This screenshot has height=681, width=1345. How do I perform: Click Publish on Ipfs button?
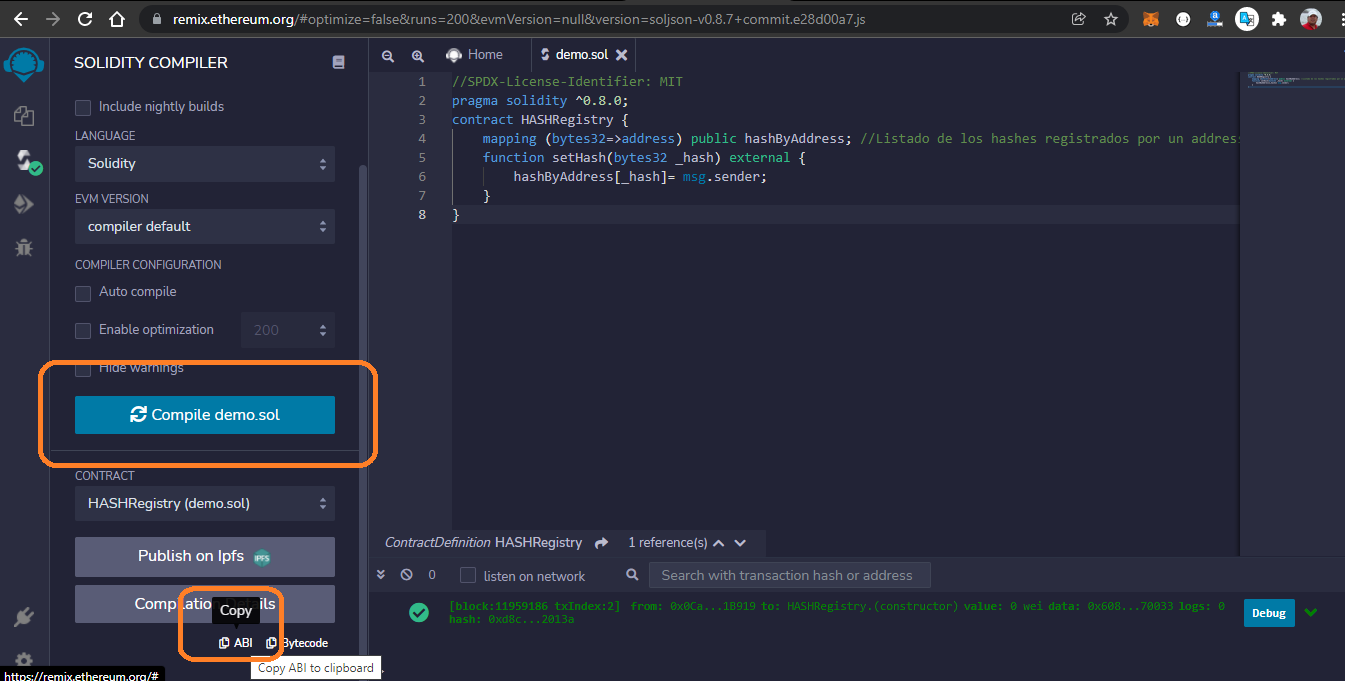tap(205, 557)
